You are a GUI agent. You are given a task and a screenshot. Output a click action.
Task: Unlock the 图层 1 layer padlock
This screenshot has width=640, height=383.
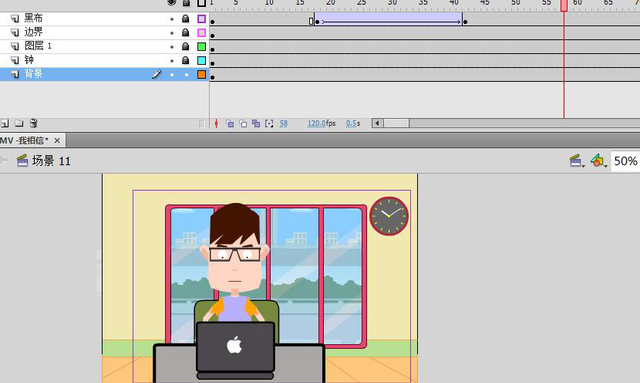pyautogui.click(x=185, y=46)
